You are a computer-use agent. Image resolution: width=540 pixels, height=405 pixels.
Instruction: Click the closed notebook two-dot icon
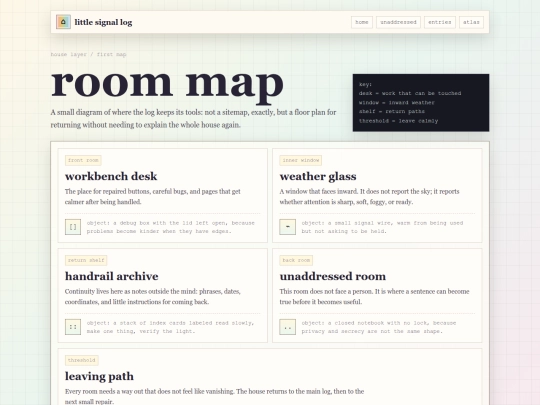(288, 327)
